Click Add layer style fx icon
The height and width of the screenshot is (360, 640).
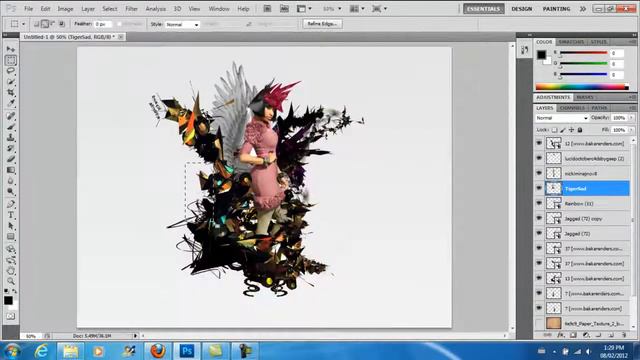click(561, 335)
